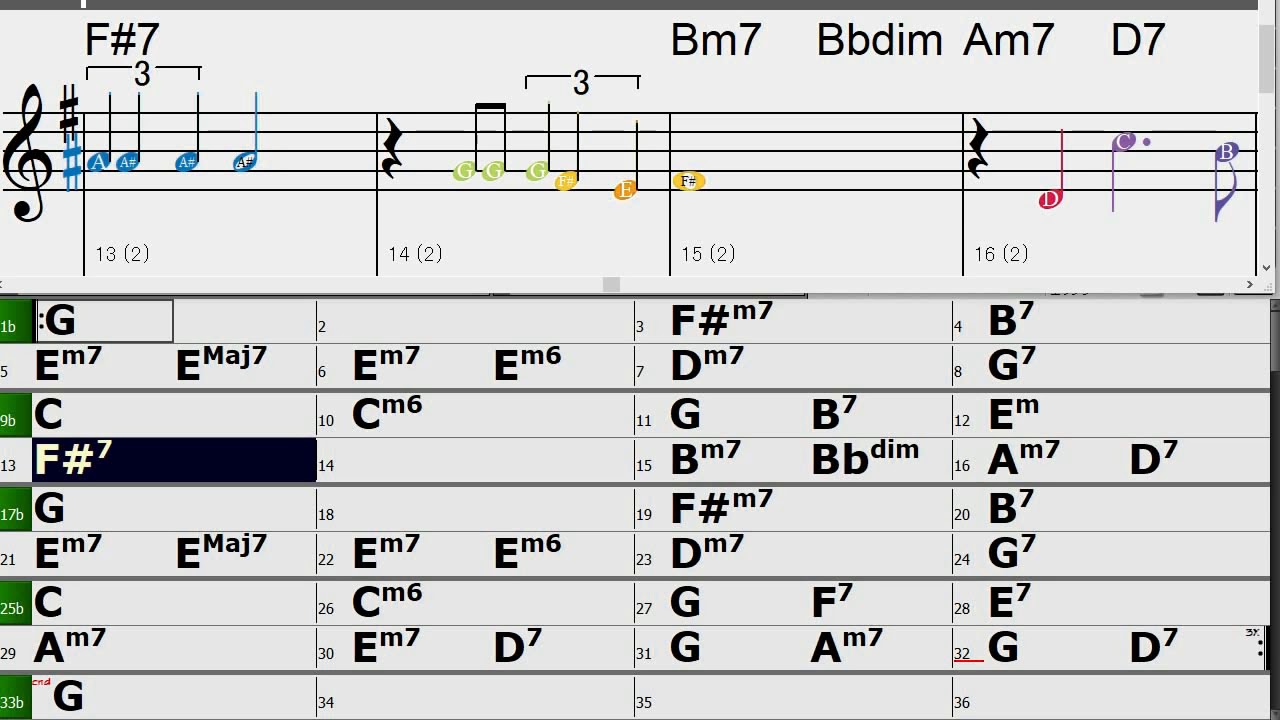Viewport: 1280px width, 720px height.
Task: Click the F7 chord in bar 27
Action: coord(832,602)
